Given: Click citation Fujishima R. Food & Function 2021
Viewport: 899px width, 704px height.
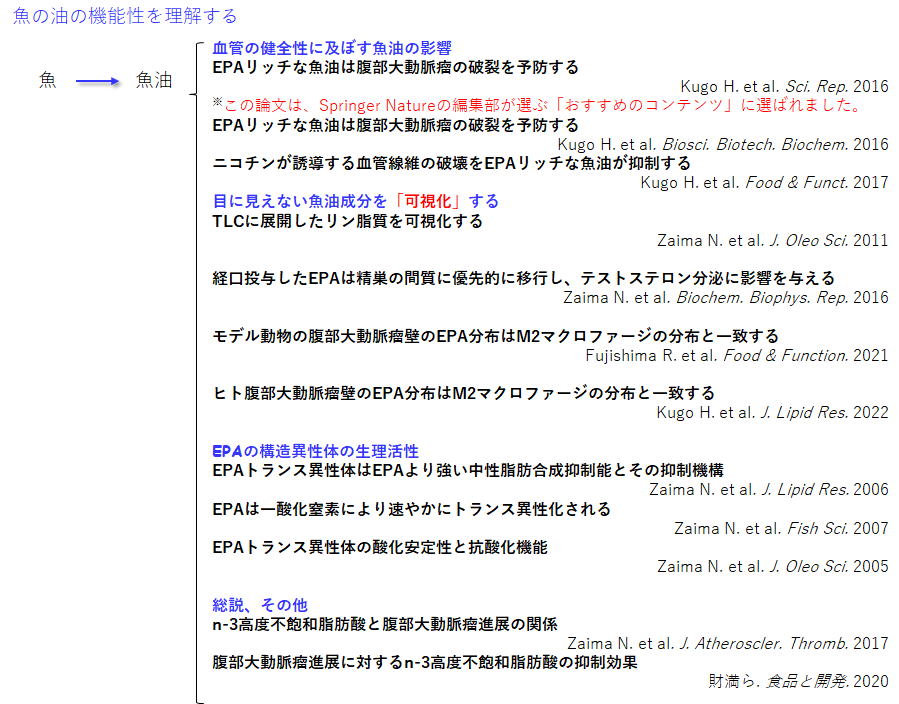Looking at the screenshot, I should 737,355.
